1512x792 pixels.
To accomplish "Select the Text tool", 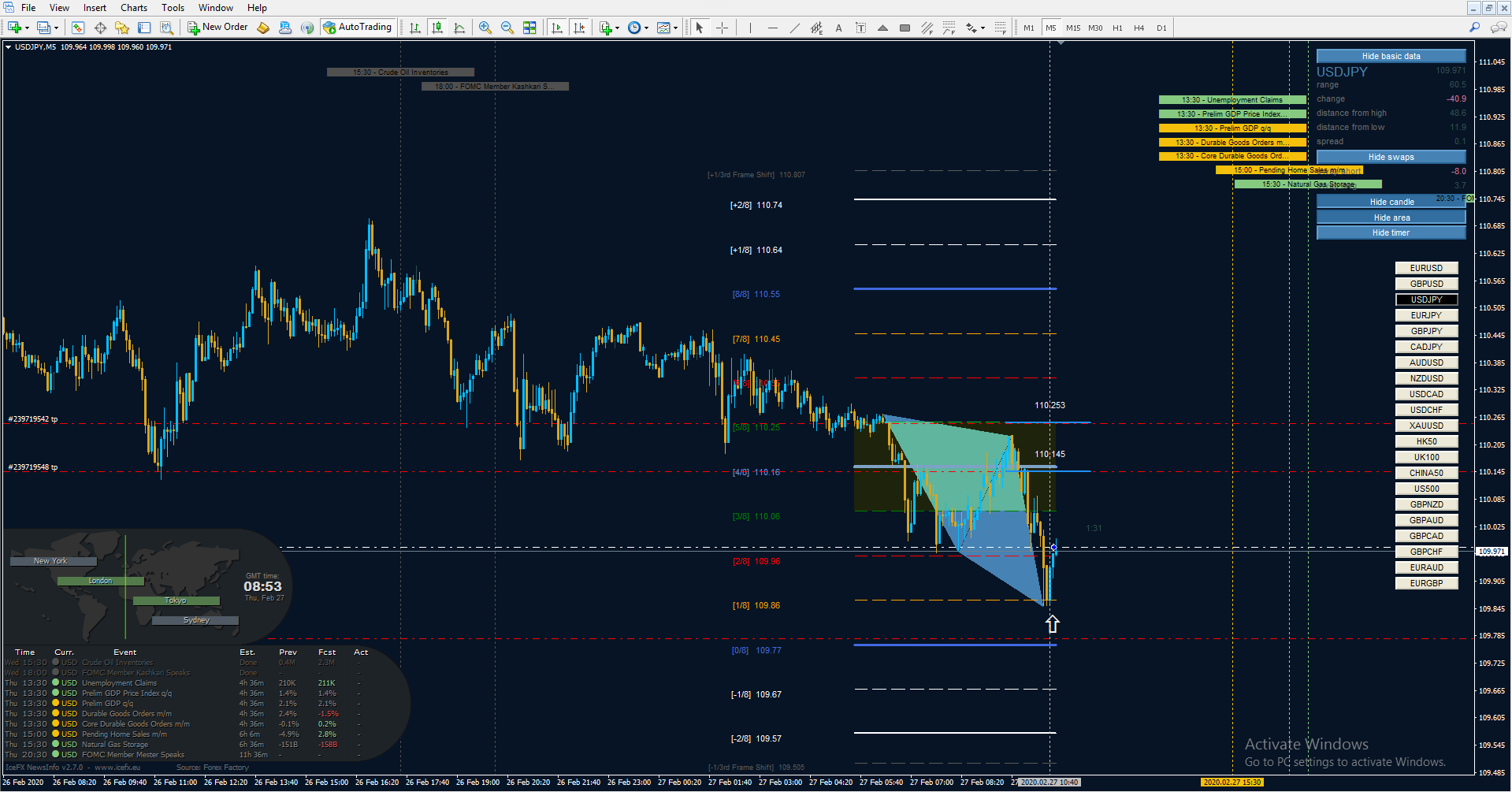I will click(x=838, y=28).
